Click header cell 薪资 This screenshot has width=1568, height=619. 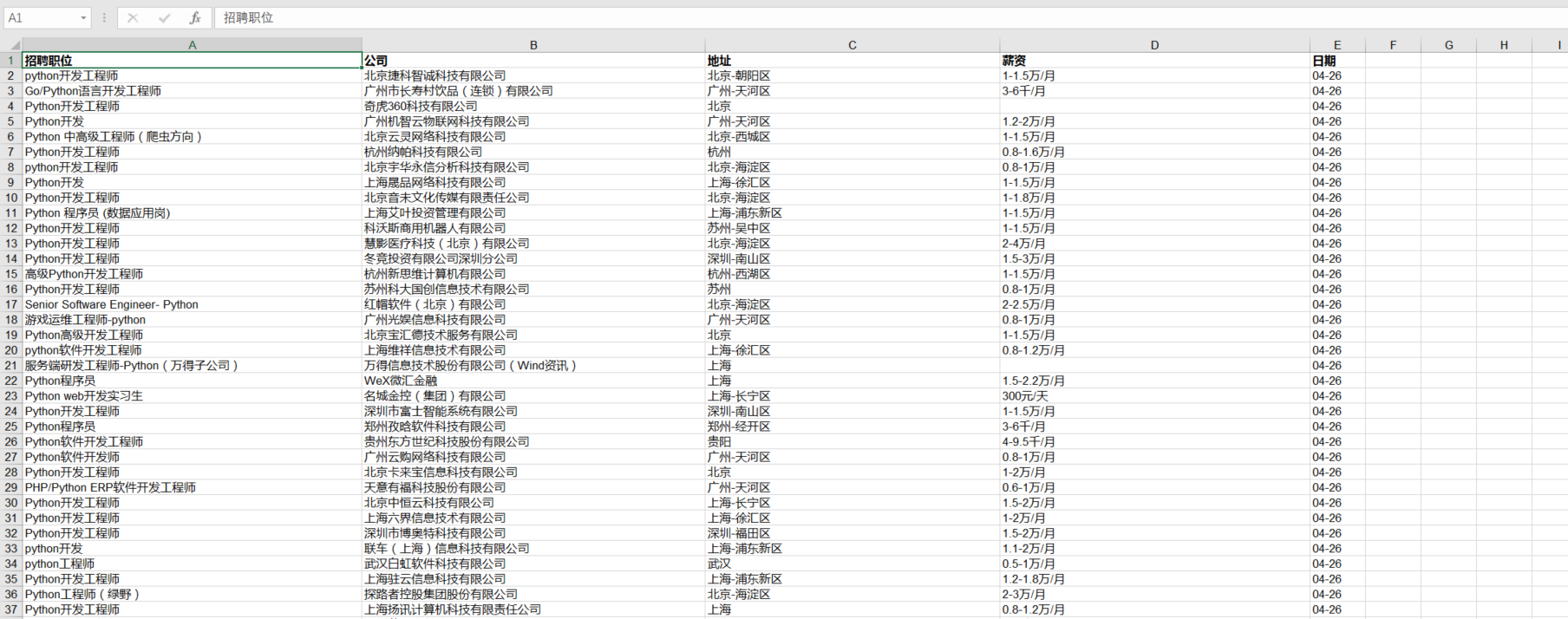click(1154, 61)
